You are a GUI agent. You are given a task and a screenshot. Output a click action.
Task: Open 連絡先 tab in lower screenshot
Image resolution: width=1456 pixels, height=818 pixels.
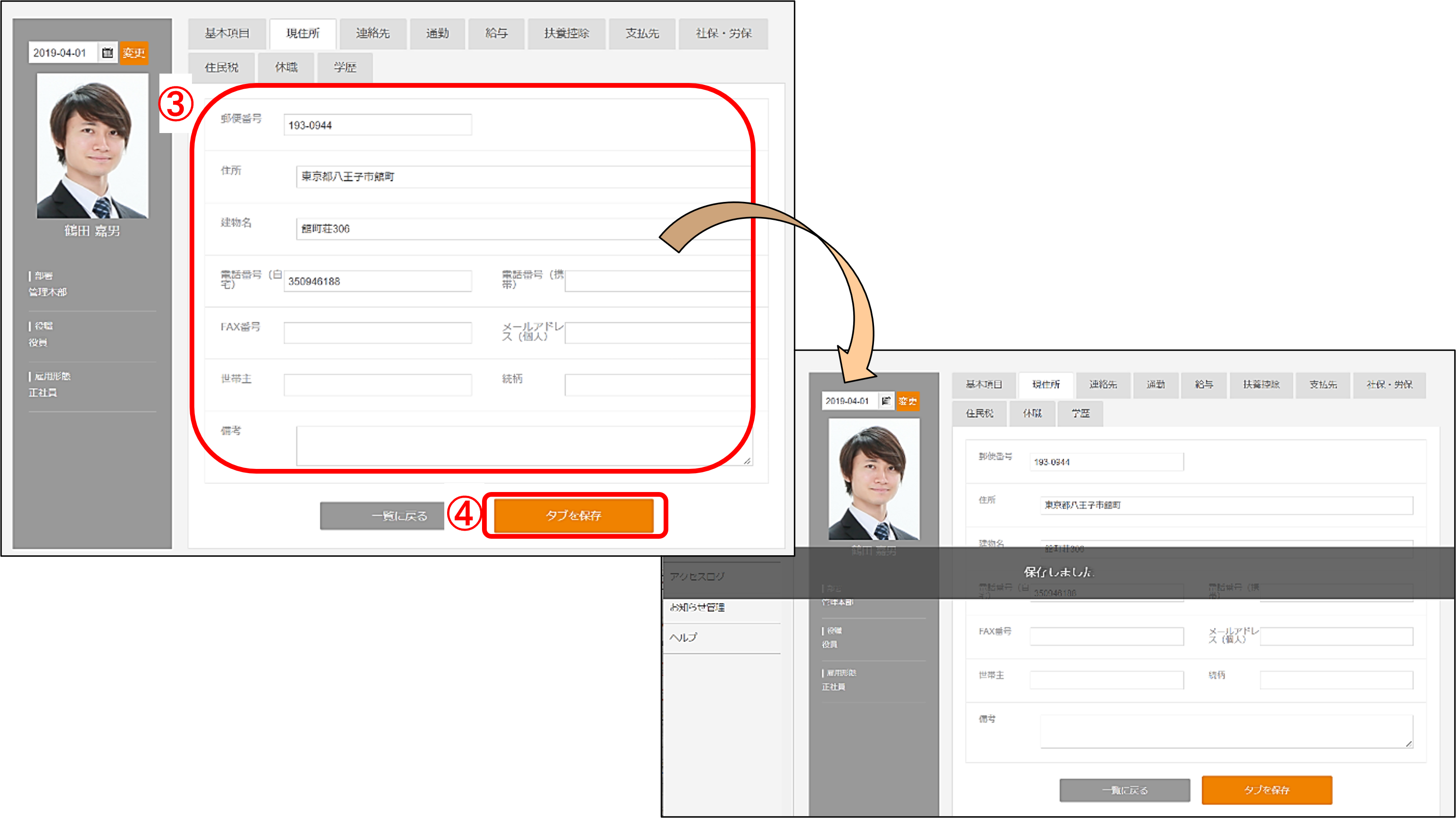click(x=1103, y=385)
